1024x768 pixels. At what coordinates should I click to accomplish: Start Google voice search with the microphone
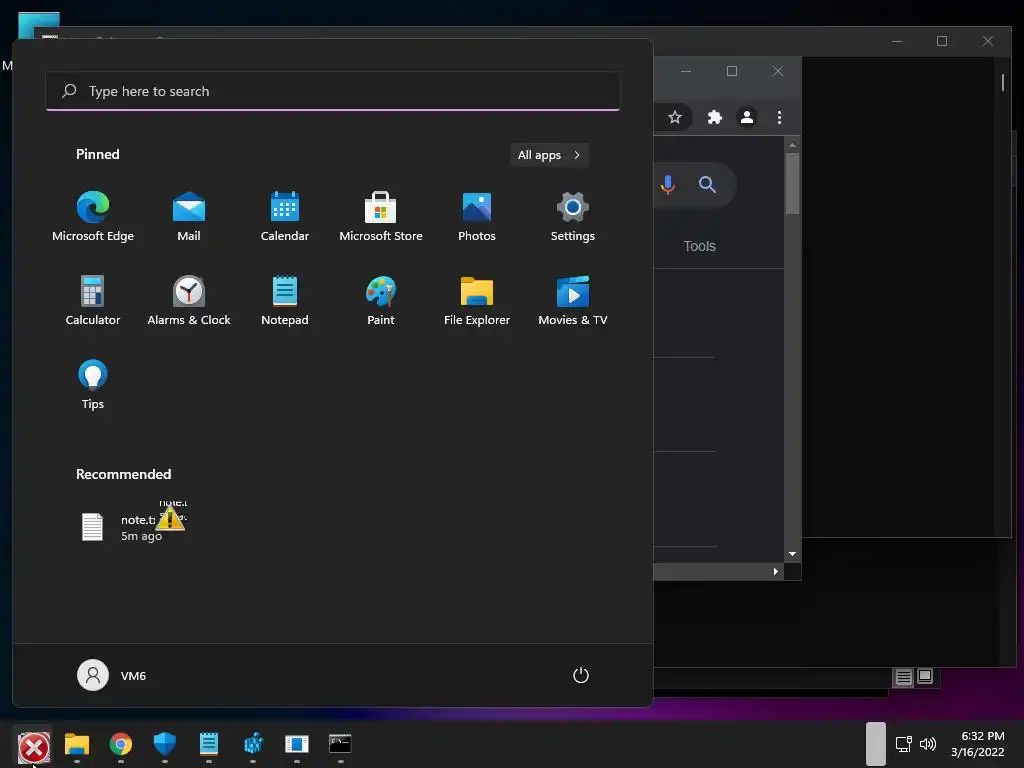click(x=667, y=185)
